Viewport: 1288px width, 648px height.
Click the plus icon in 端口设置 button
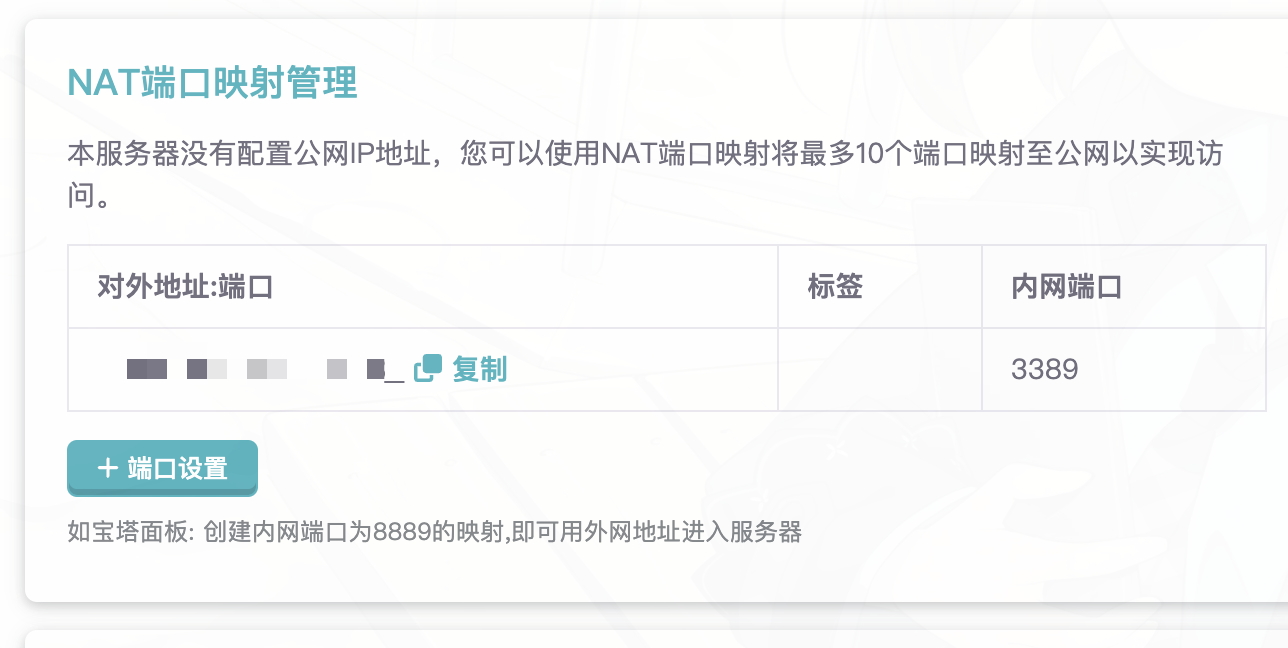pos(107,467)
